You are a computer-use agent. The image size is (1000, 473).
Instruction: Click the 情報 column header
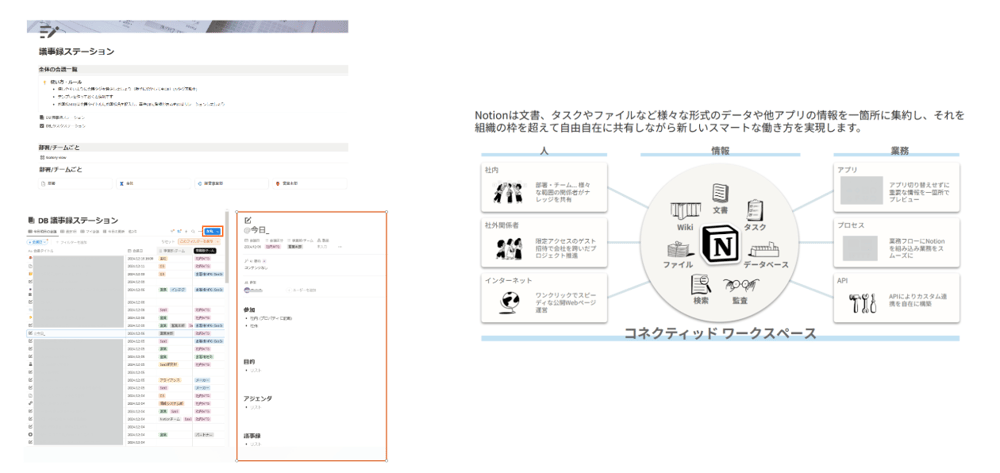(x=720, y=150)
